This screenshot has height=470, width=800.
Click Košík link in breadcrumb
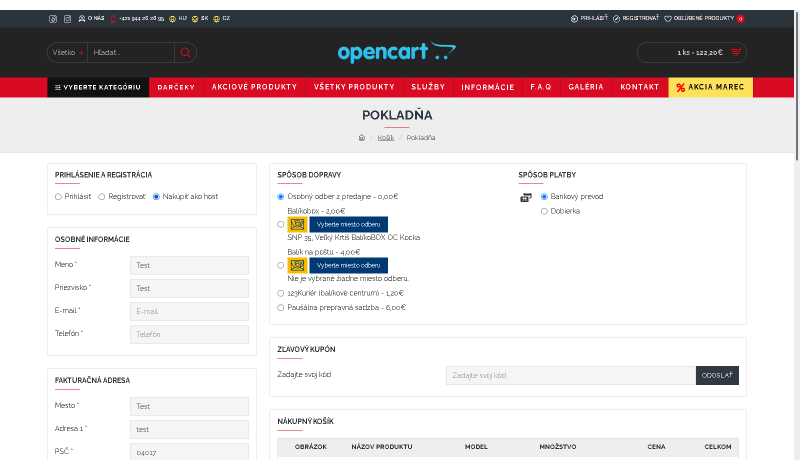tap(385, 137)
